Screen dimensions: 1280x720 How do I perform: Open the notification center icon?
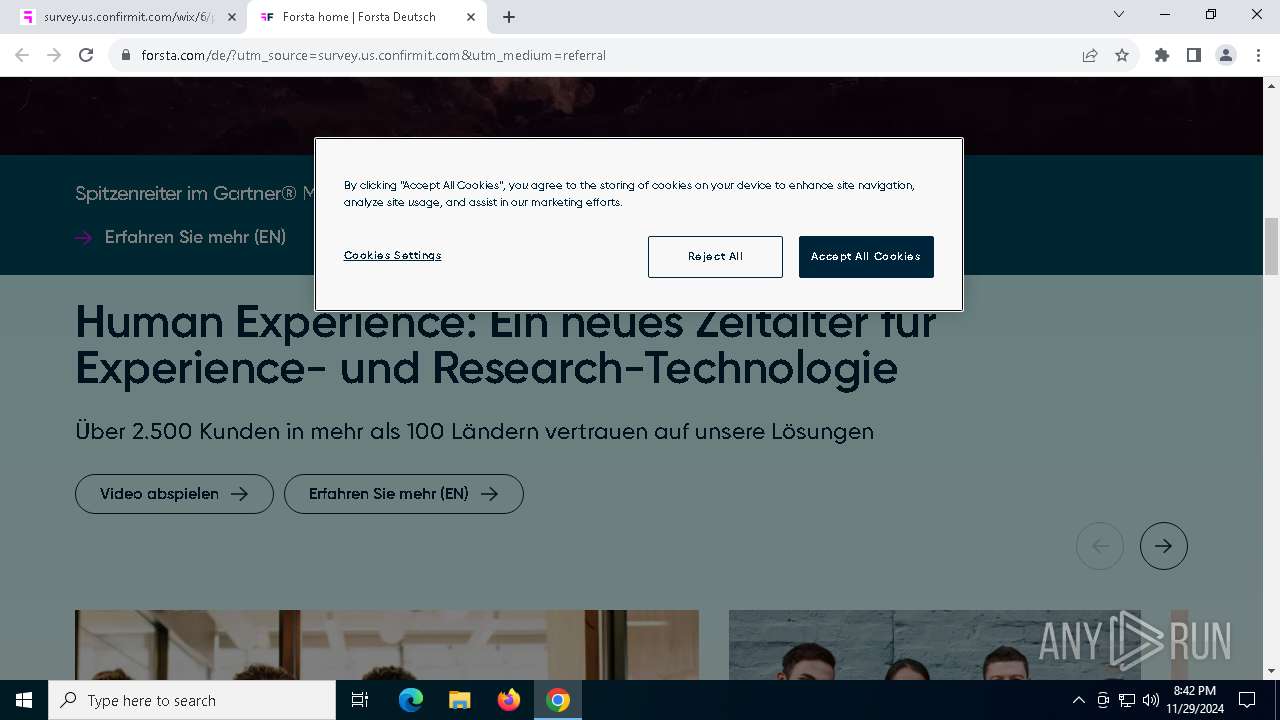pyautogui.click(x=1247, y=700)
